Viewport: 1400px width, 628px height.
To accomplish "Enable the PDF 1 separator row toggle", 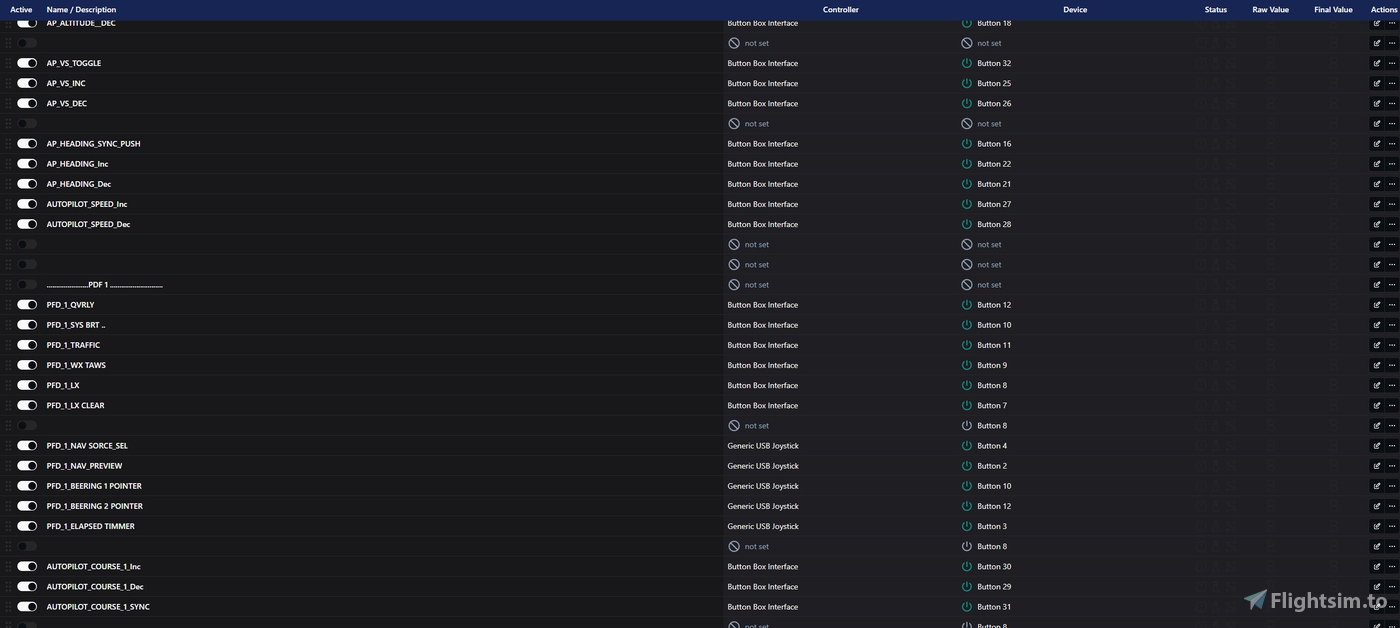I will [x=27, y=285].
